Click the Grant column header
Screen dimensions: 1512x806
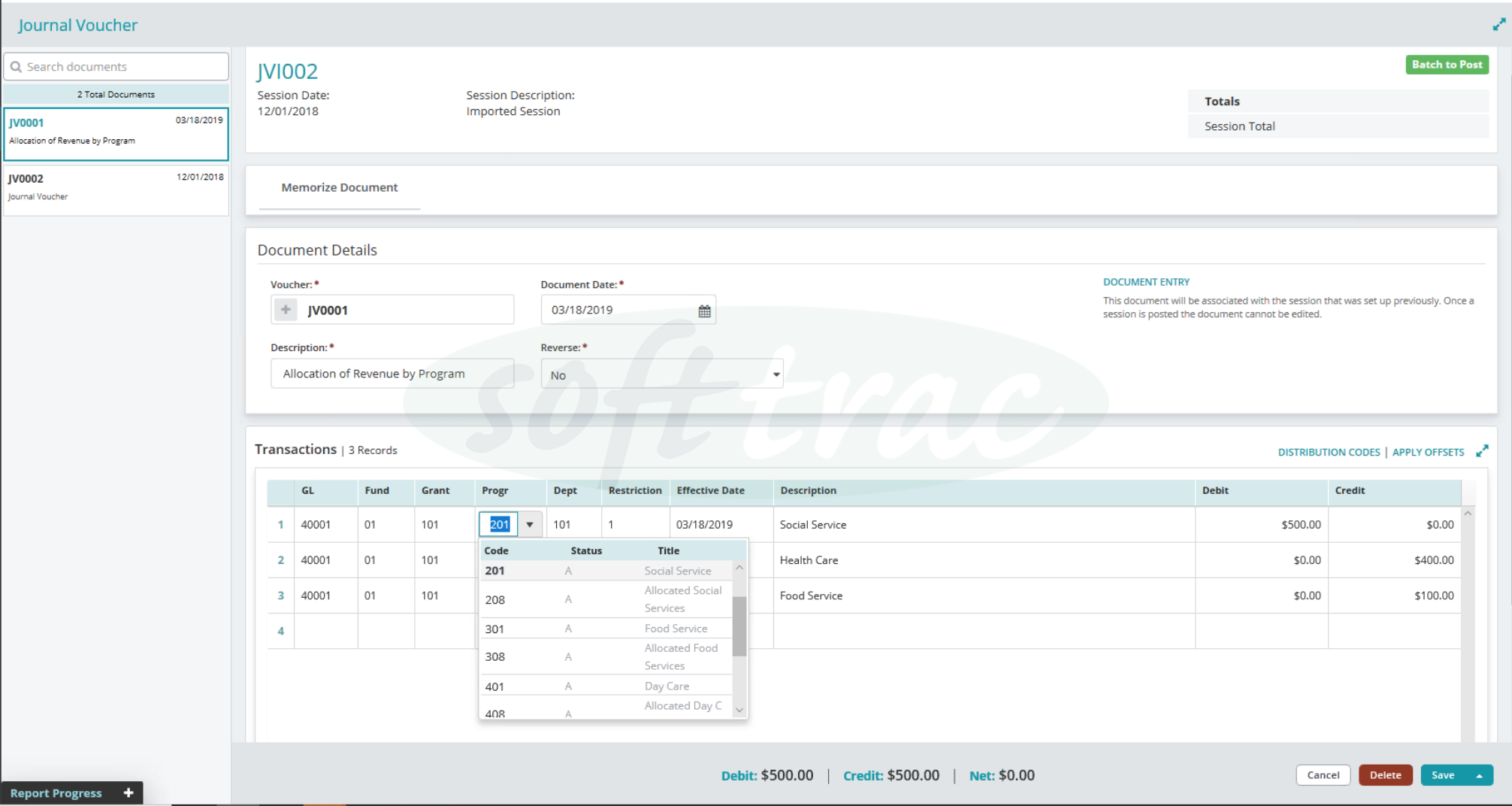(444, 490)
